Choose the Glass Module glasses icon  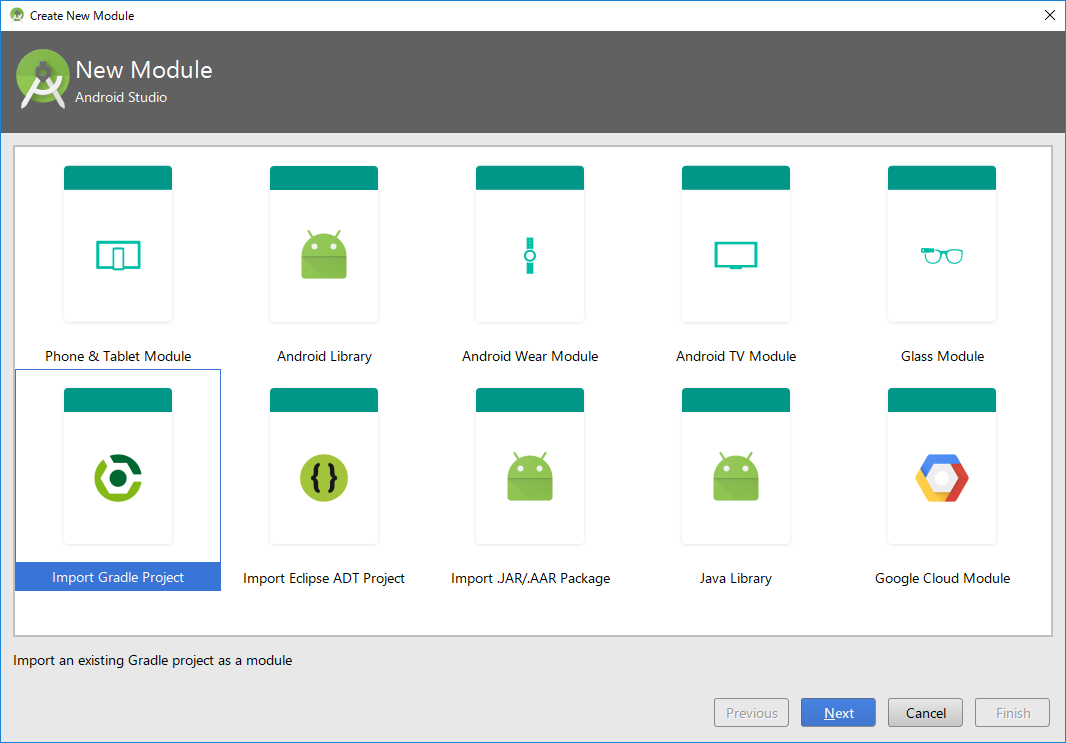click(x=942, y=256)
